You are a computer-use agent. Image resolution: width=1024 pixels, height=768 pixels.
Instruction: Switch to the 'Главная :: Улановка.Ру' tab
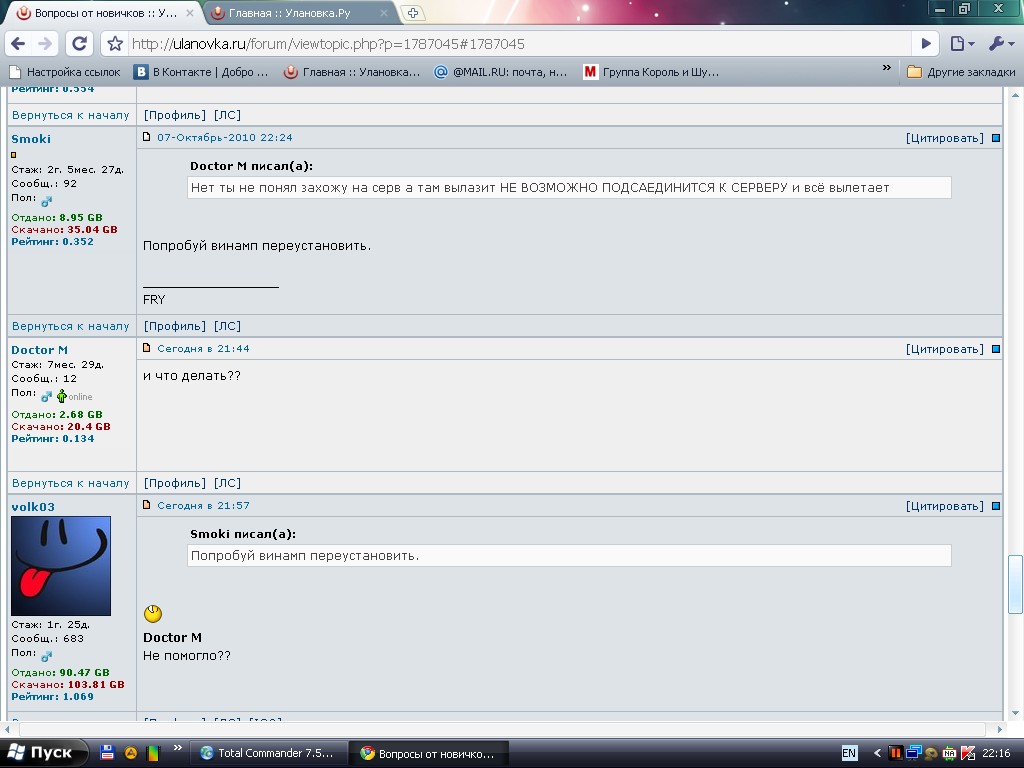pos(291,13)
